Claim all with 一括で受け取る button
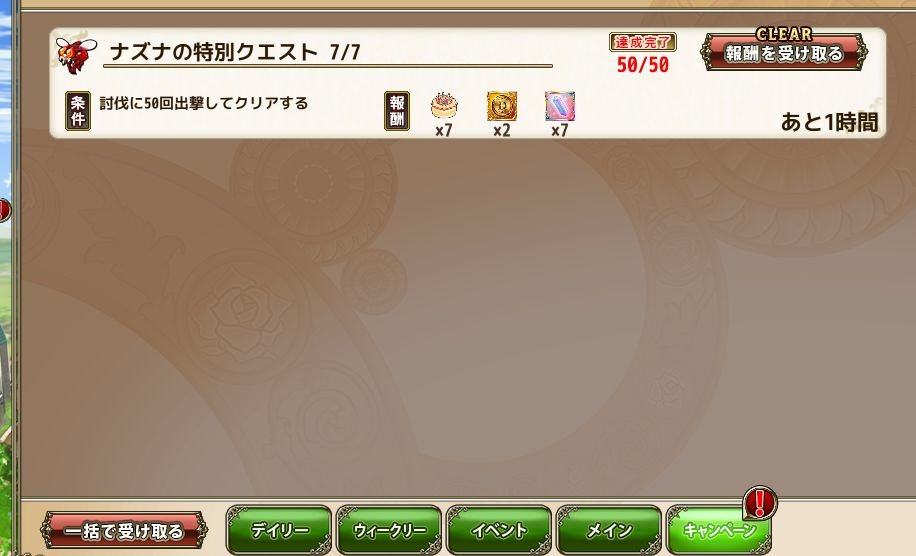This screenshot has height=556, width=916. click(x=124, y=530)
